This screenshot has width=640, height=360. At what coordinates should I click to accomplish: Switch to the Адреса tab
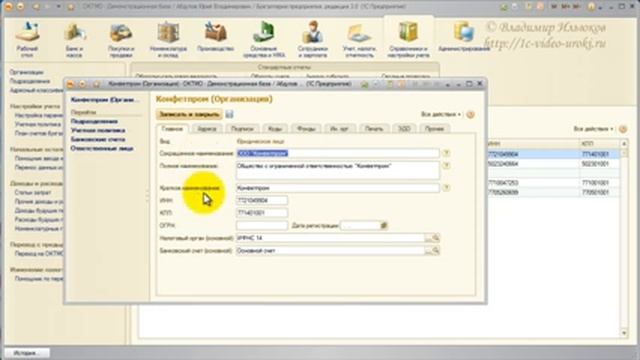point(207,129)
